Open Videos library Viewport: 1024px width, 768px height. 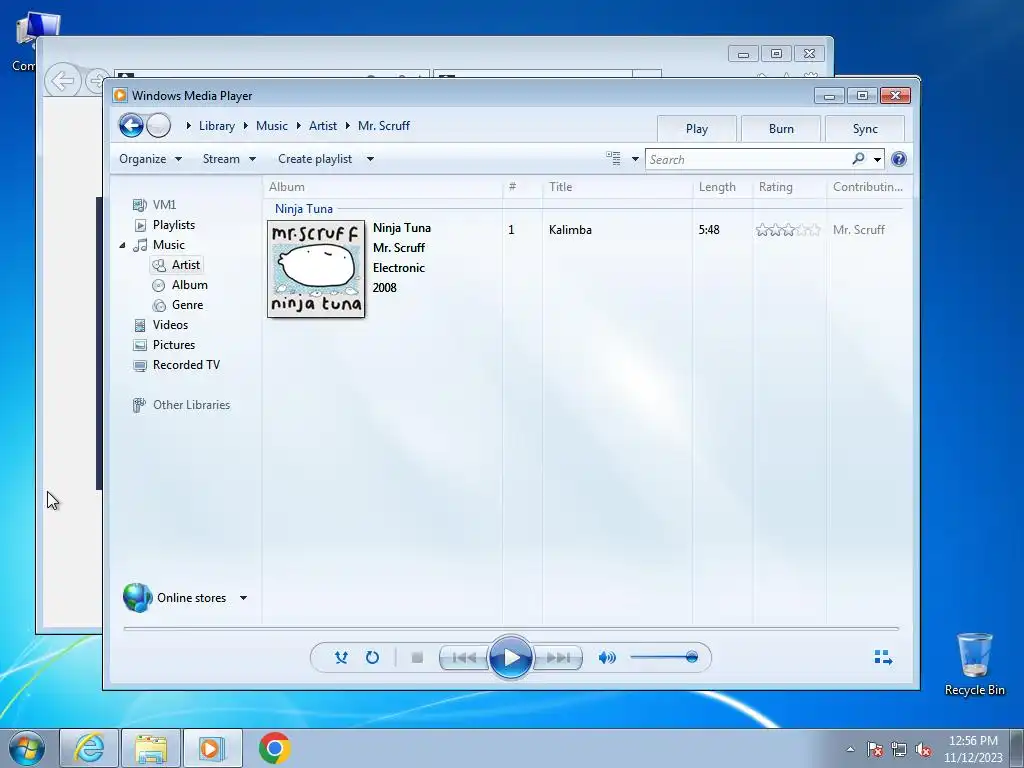click(161, 325)
